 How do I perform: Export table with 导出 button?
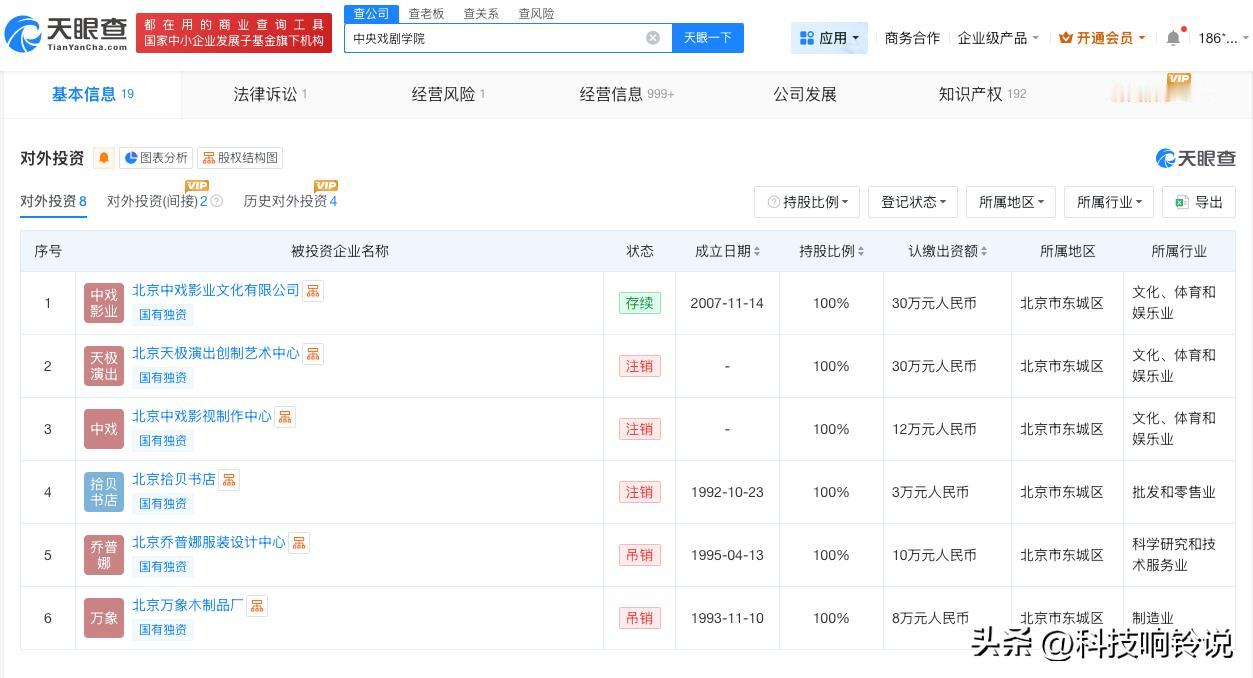(1199, 202)
